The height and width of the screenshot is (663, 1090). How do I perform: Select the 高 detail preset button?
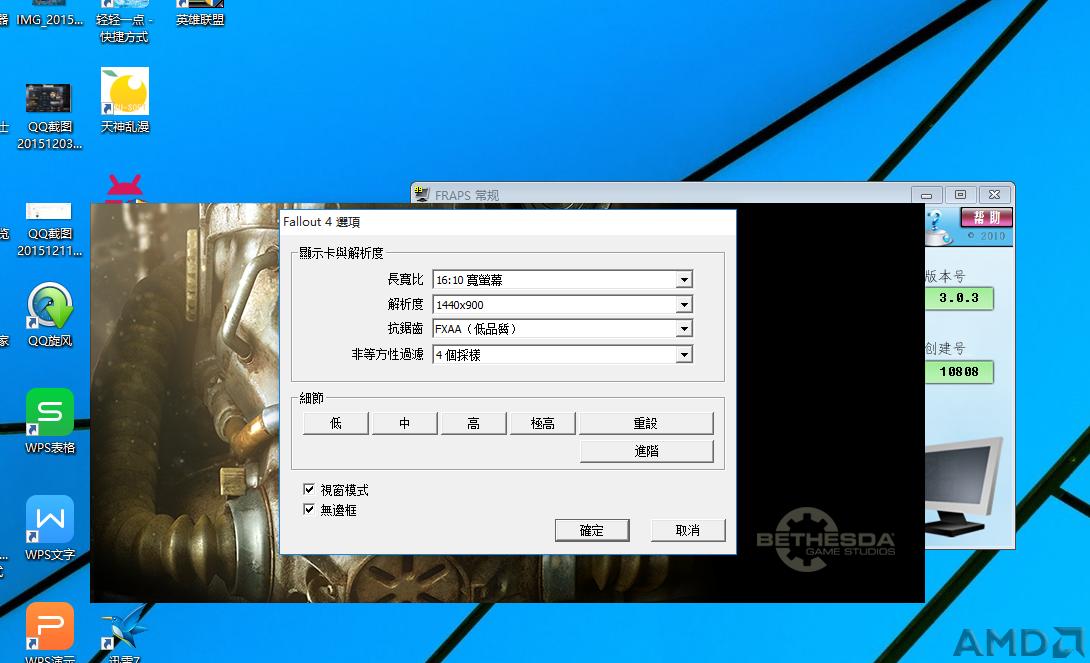coord(473,423)
